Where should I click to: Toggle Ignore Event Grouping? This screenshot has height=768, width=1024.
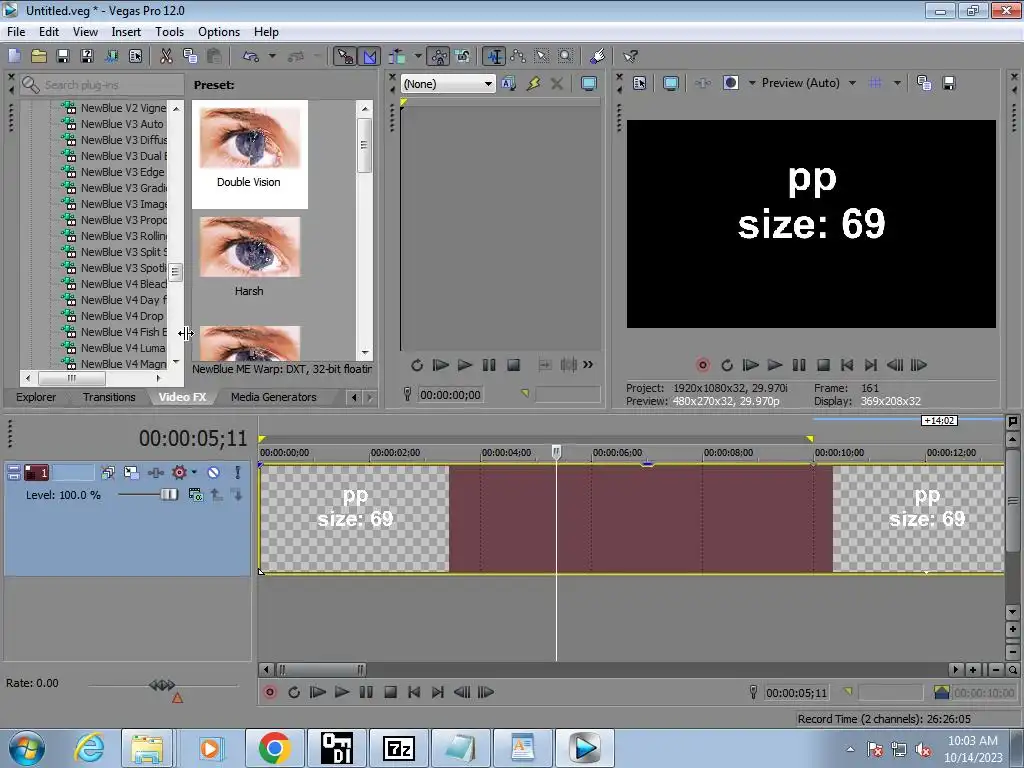[462, 56]
